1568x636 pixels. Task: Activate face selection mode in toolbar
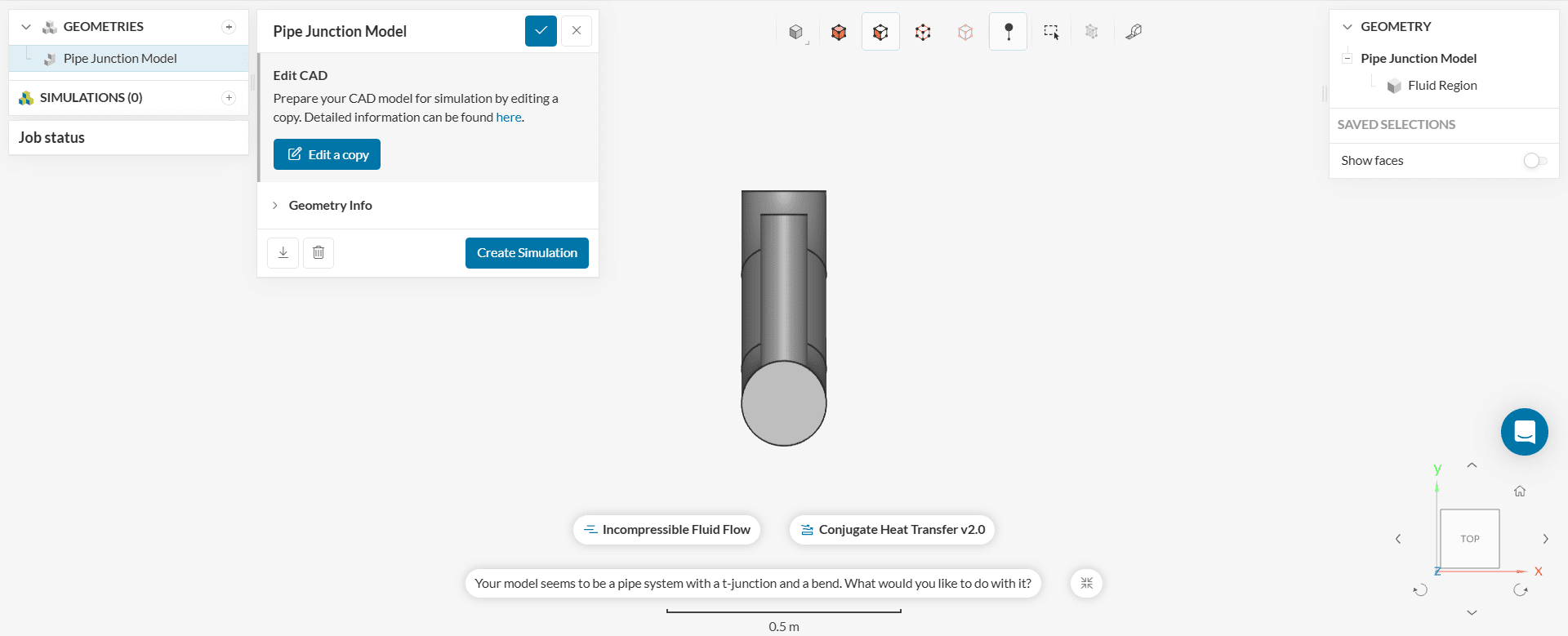[880, 32]
